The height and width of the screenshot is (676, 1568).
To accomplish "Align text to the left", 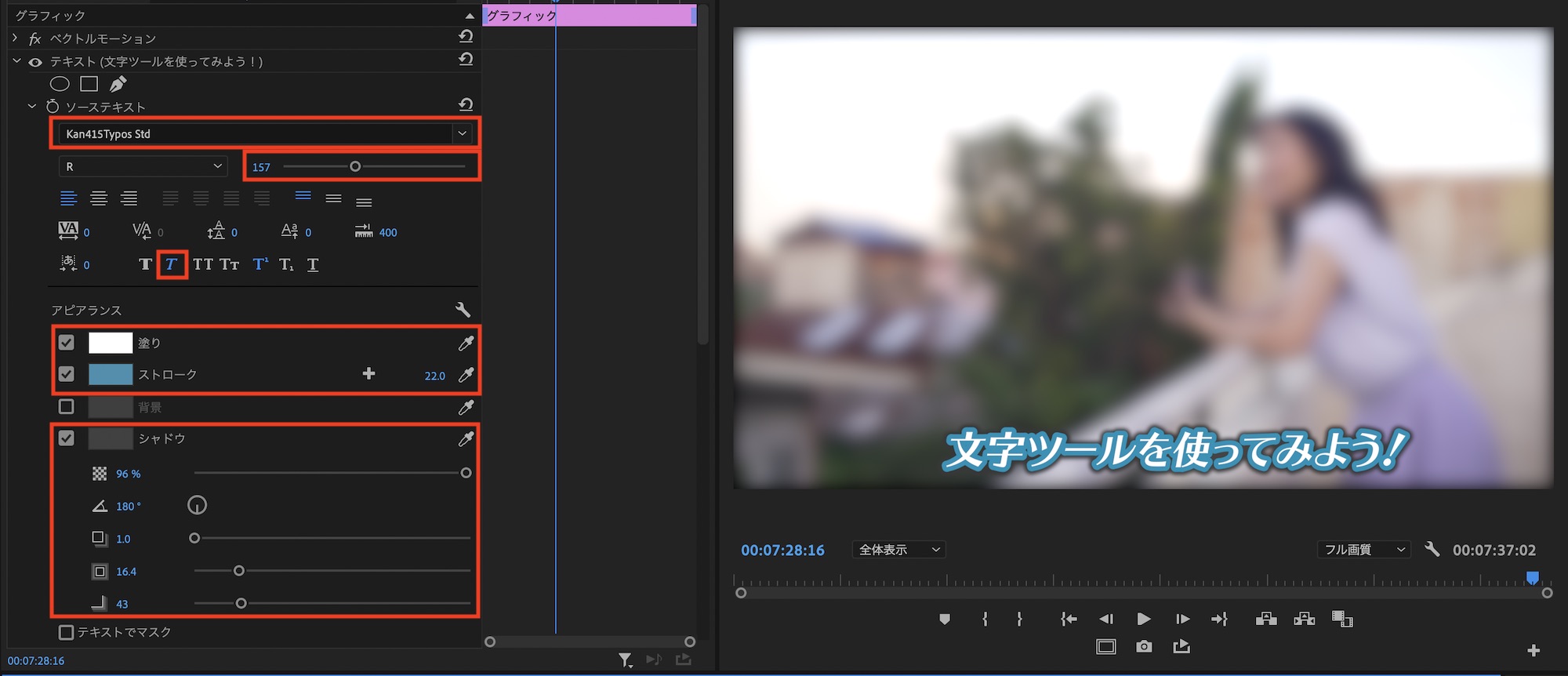I will [69, 198].
